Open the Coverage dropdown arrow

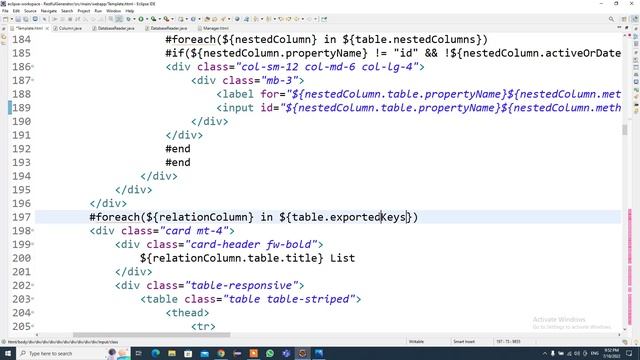pyautogui.click(x=160, y=19)
